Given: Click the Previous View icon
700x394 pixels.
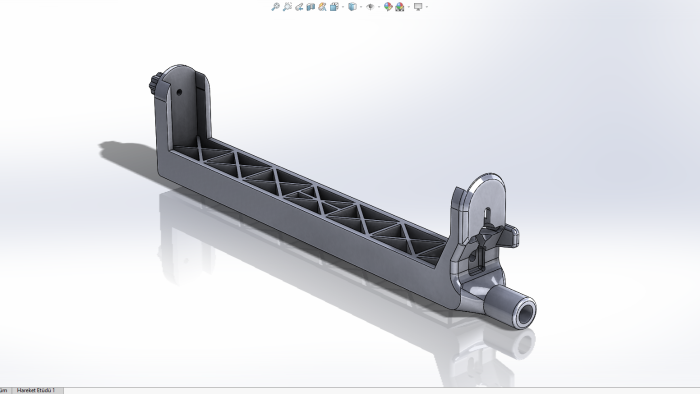Looking at the screenshot, I should click(x=299, y=7).
